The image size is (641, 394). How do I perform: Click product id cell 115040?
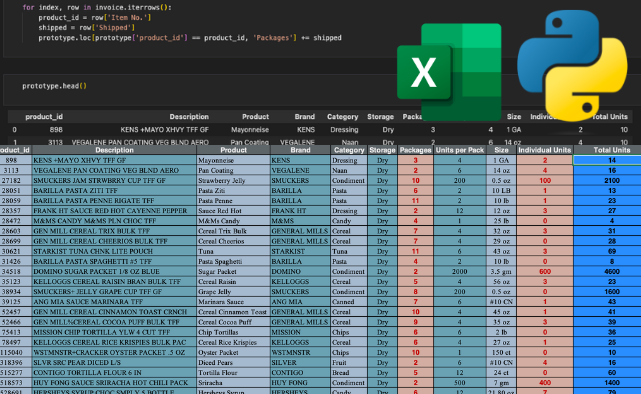point(16,352)
